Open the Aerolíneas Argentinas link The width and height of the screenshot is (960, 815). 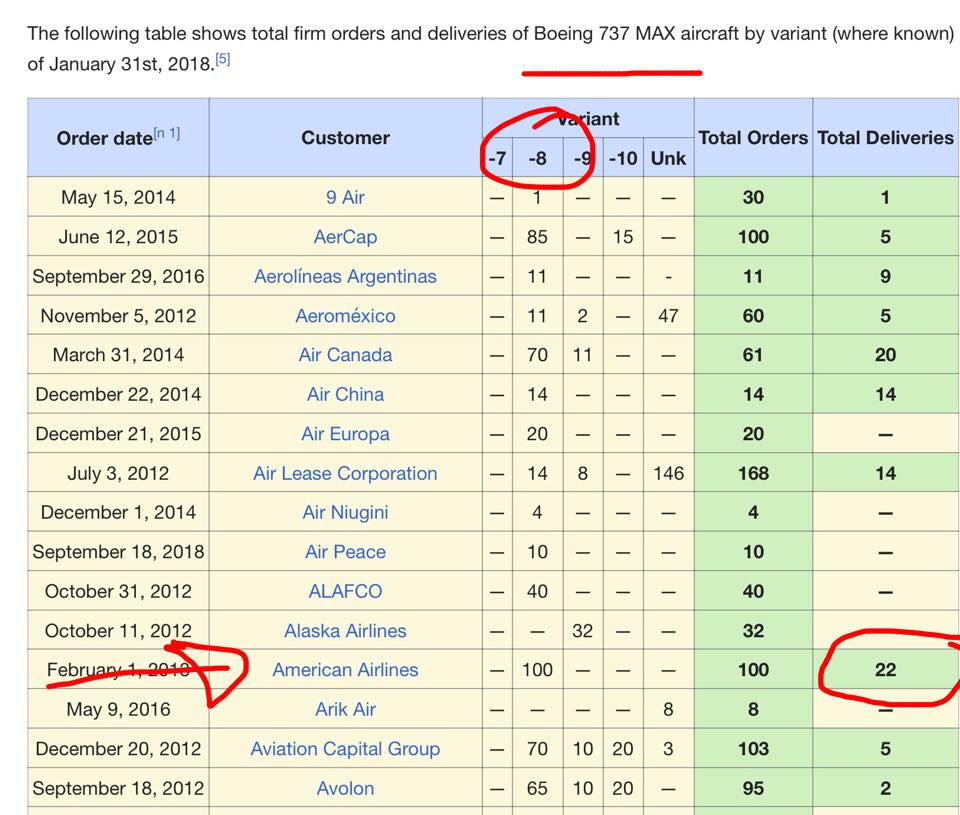coord(345,276)
